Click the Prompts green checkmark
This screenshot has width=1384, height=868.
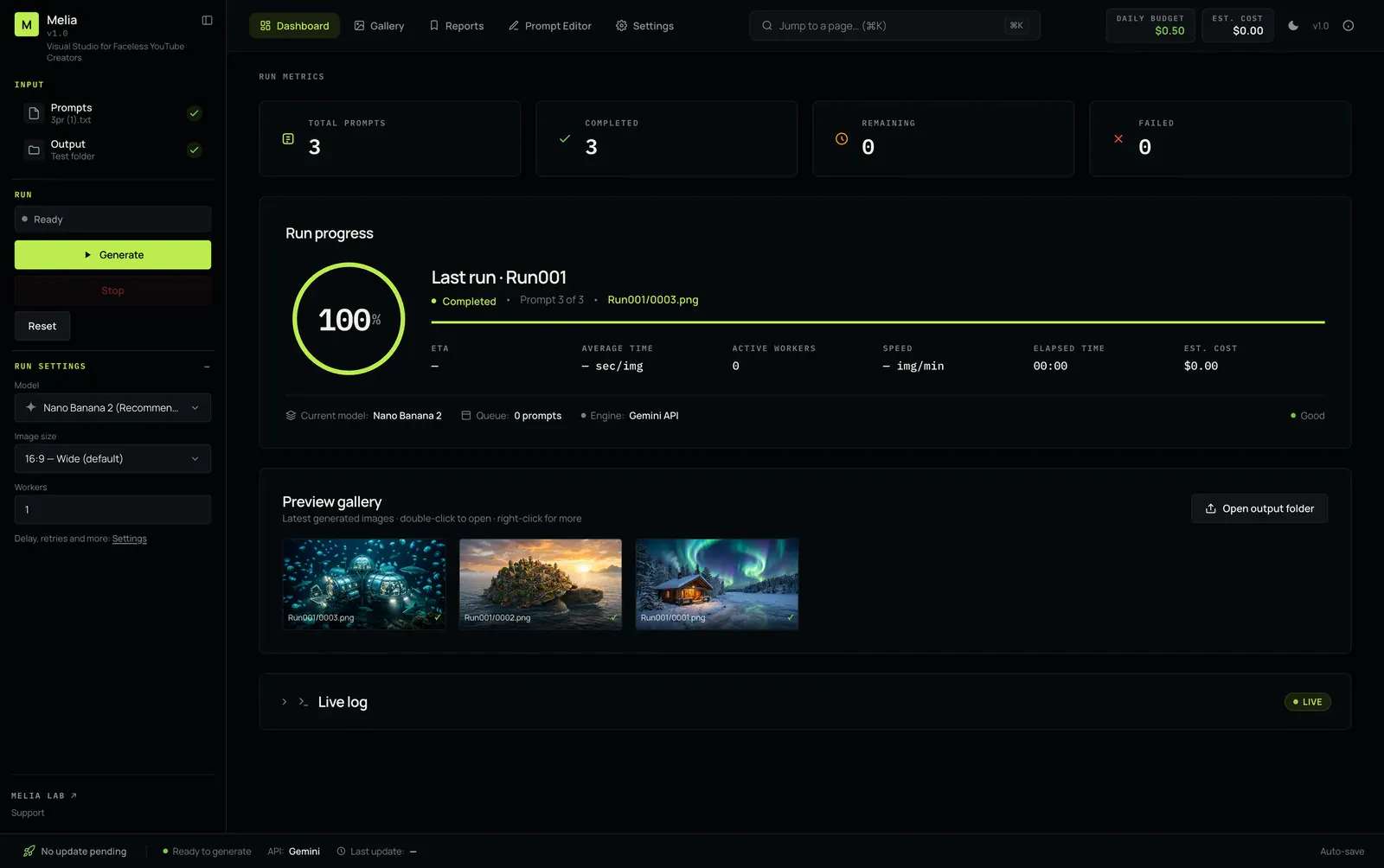pos(195,113)
